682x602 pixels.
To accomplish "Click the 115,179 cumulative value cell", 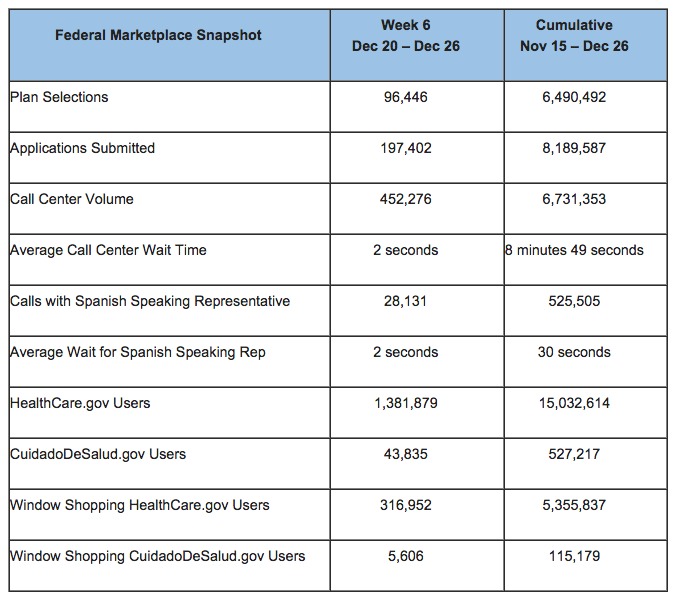I will 574,556.
